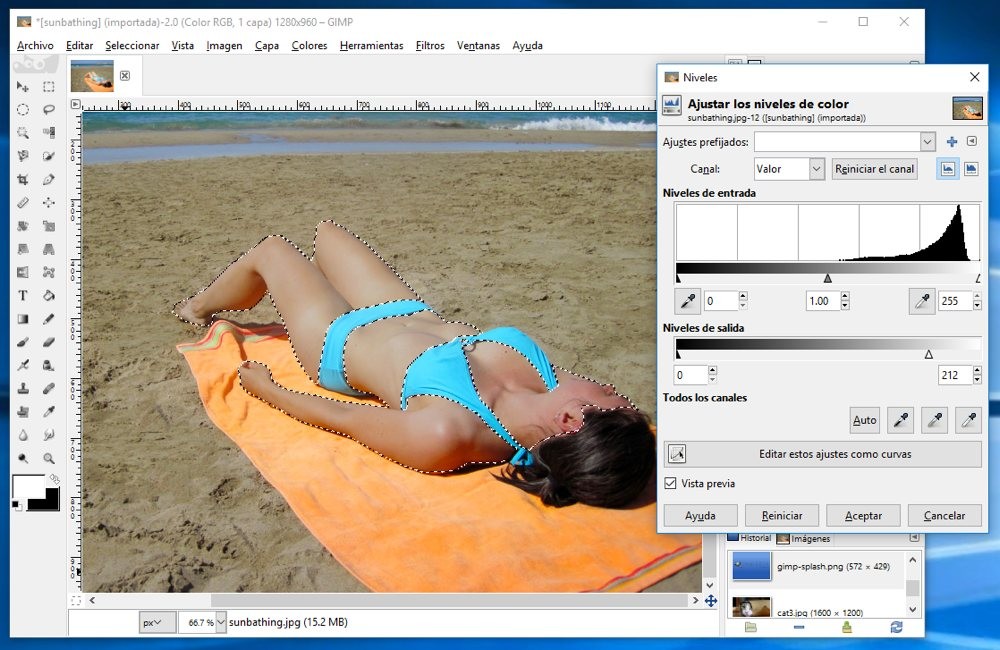Screen dimensions: 1000x650
Task: Select the gimp-splash.png image thumbnail
Action: 752,567
